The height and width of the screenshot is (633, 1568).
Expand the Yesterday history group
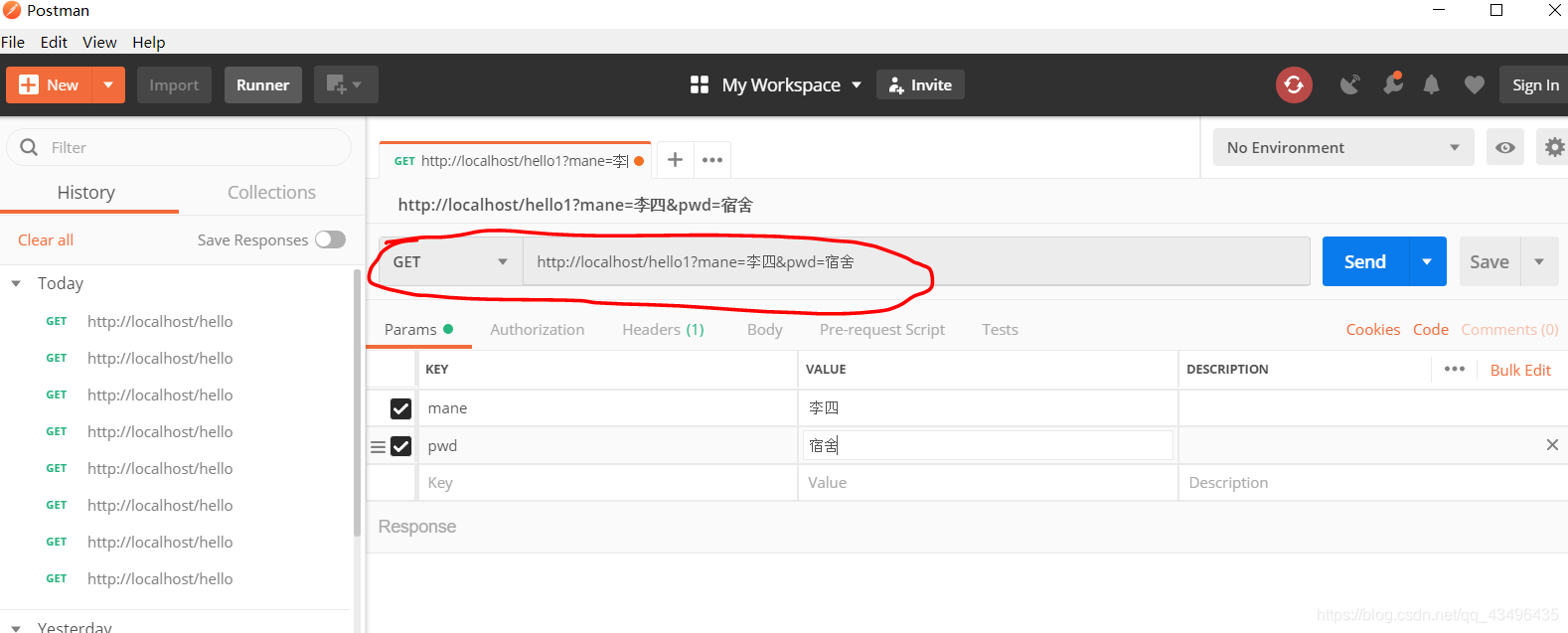pos(16,627)
